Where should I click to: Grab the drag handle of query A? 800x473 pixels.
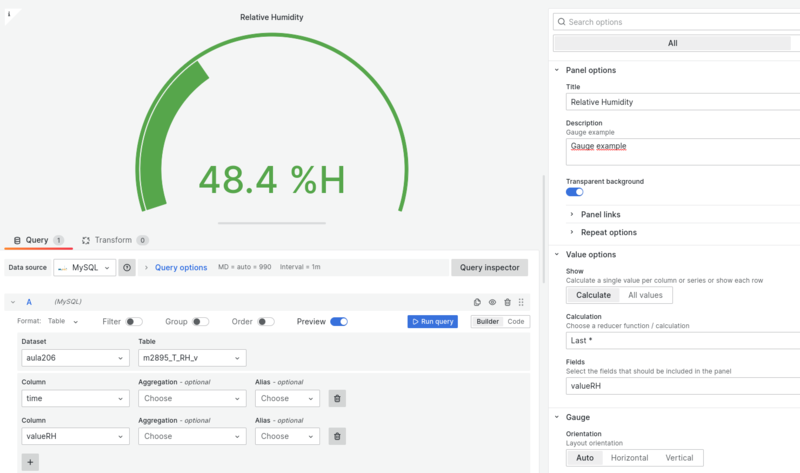coord(521,302)
